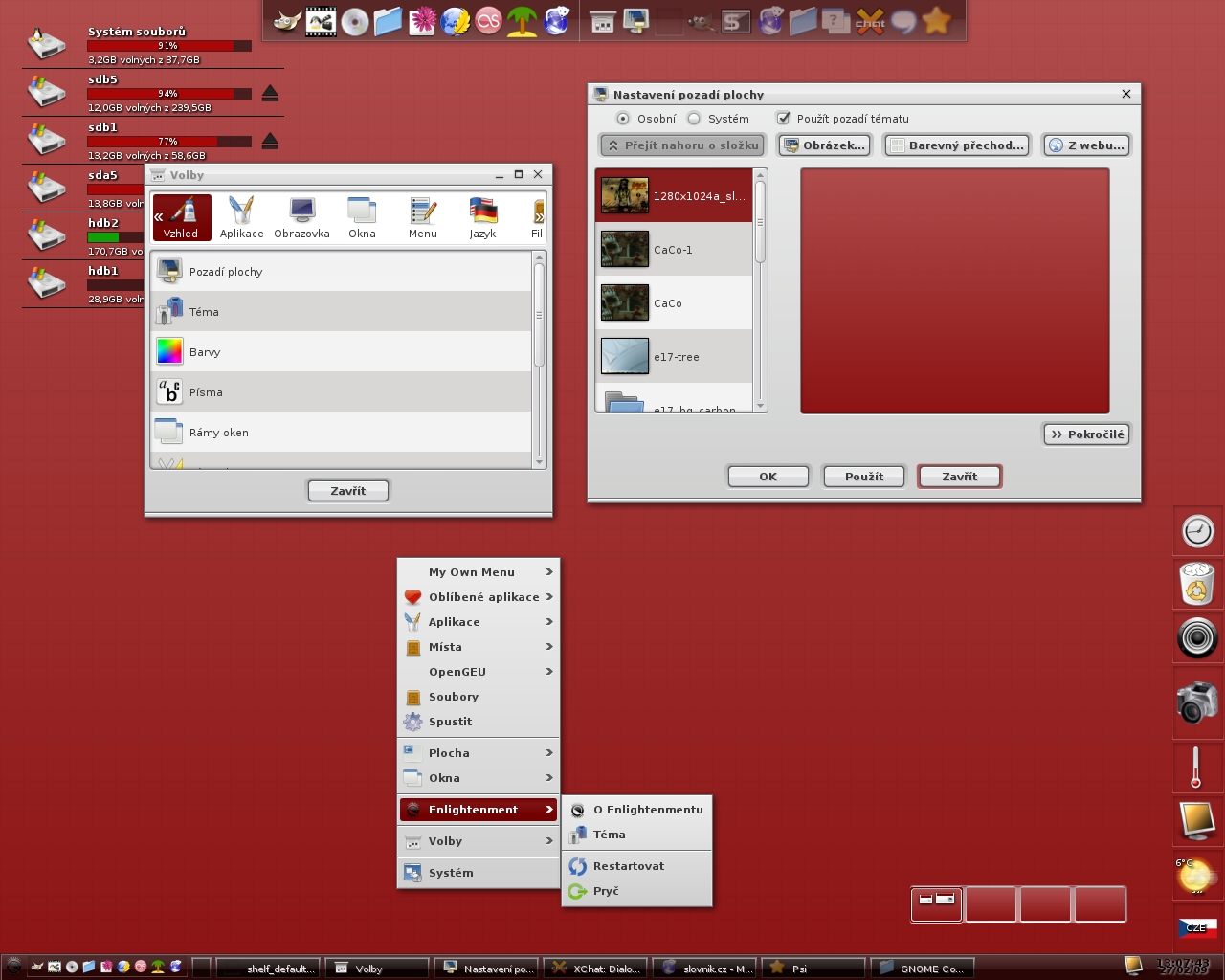Viewport: 1225px width, 980px height.
Task: Click the Czech keyboard layout flag
Action: [1197, 927]
